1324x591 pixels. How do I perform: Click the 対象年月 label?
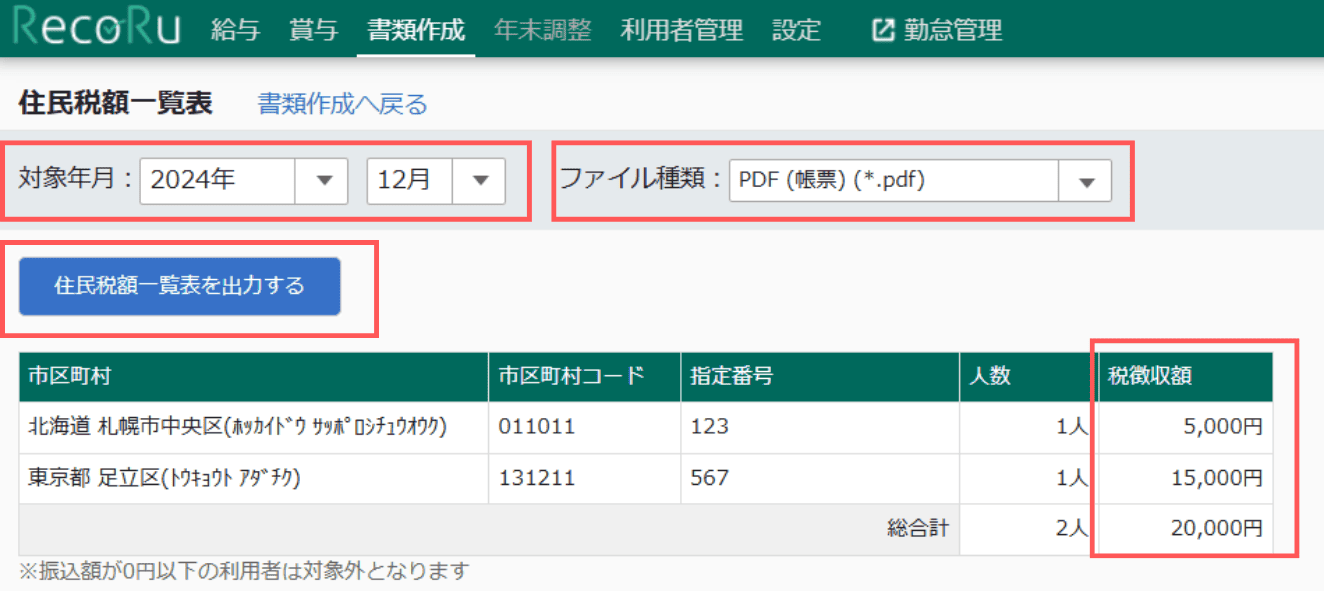coord(75,181)
